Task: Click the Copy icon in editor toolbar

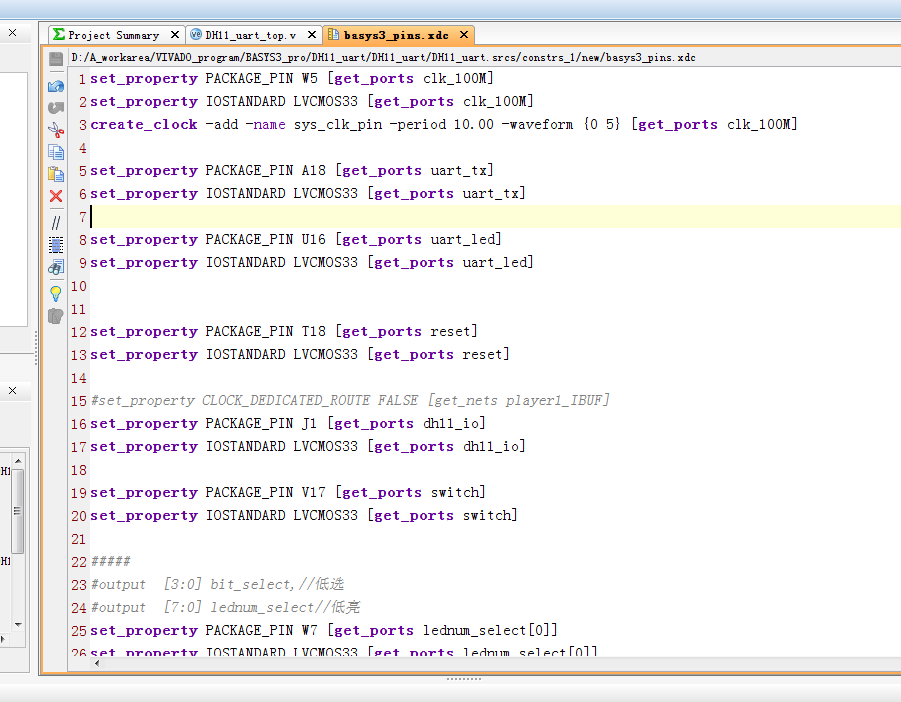Action: point(56,152)
